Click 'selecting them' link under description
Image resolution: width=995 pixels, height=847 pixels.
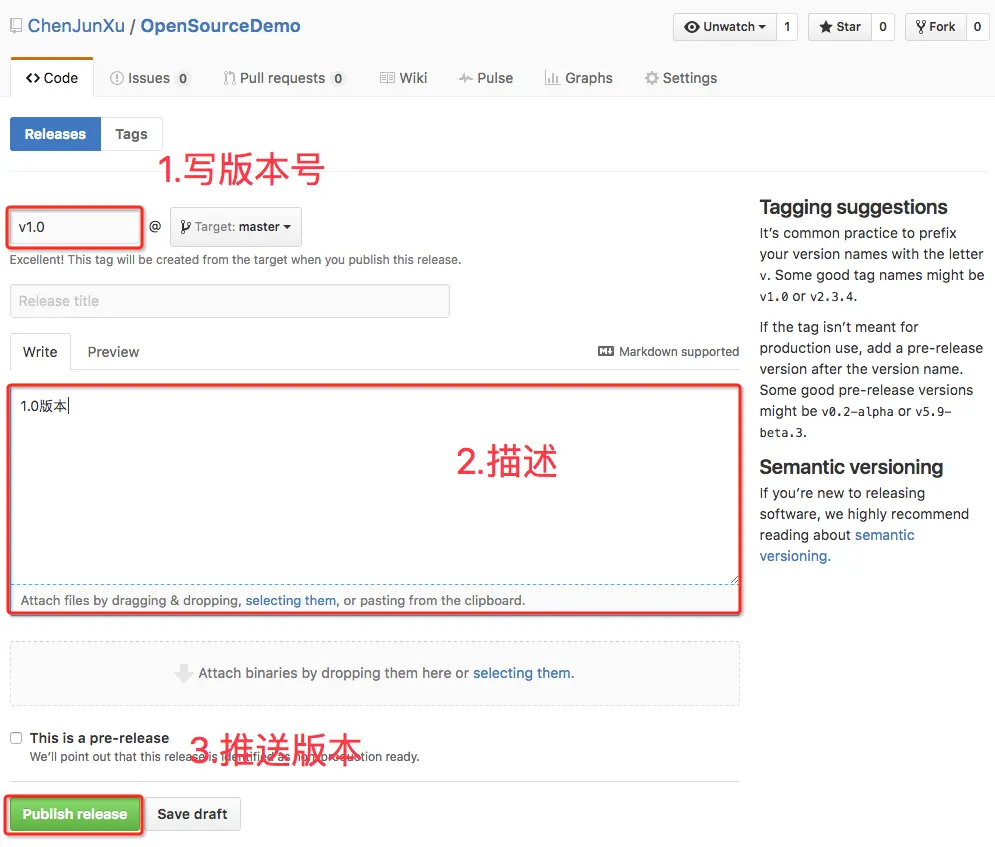coord(291,600)
